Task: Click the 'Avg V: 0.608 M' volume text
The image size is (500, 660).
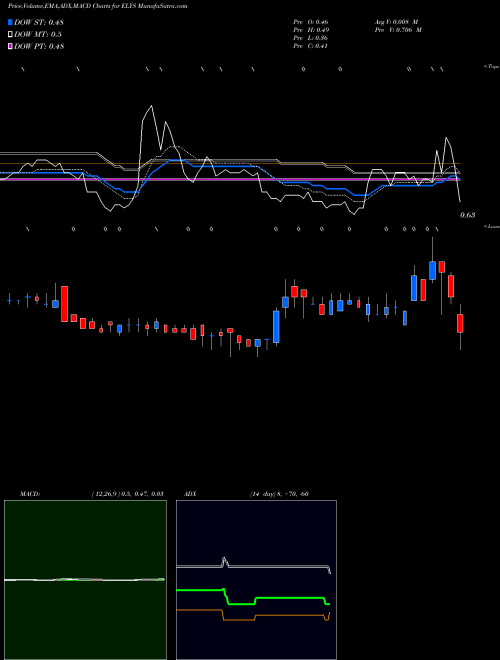Action: [396, 22]
